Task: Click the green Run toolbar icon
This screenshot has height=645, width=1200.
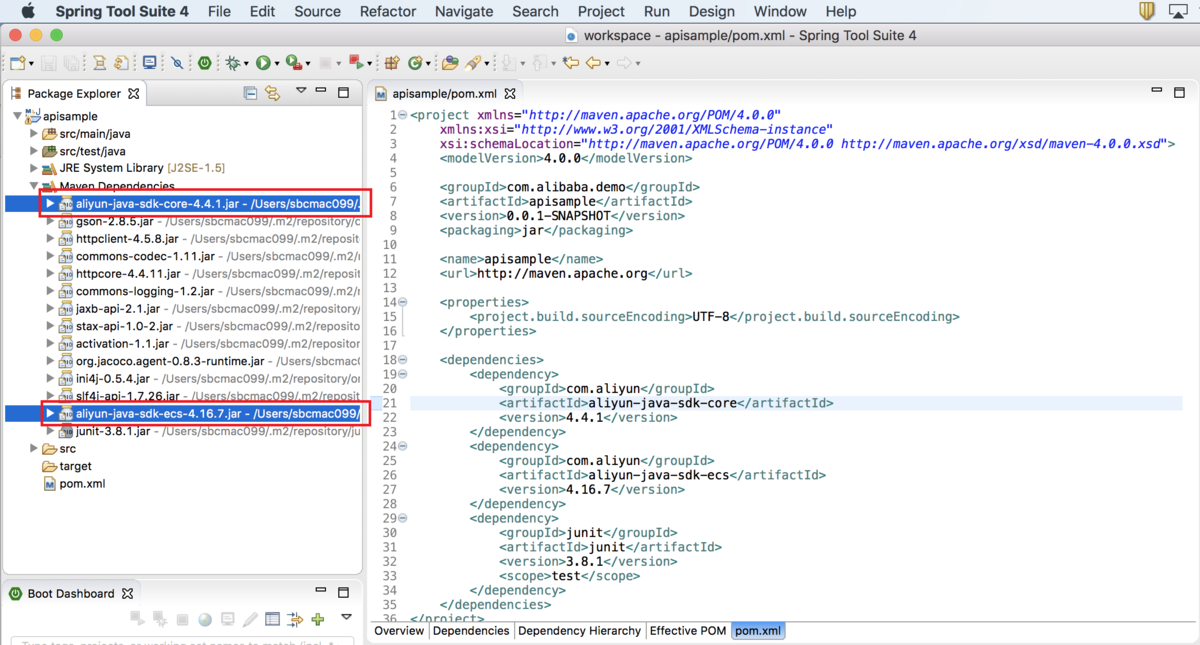Action: coord(264,63)
